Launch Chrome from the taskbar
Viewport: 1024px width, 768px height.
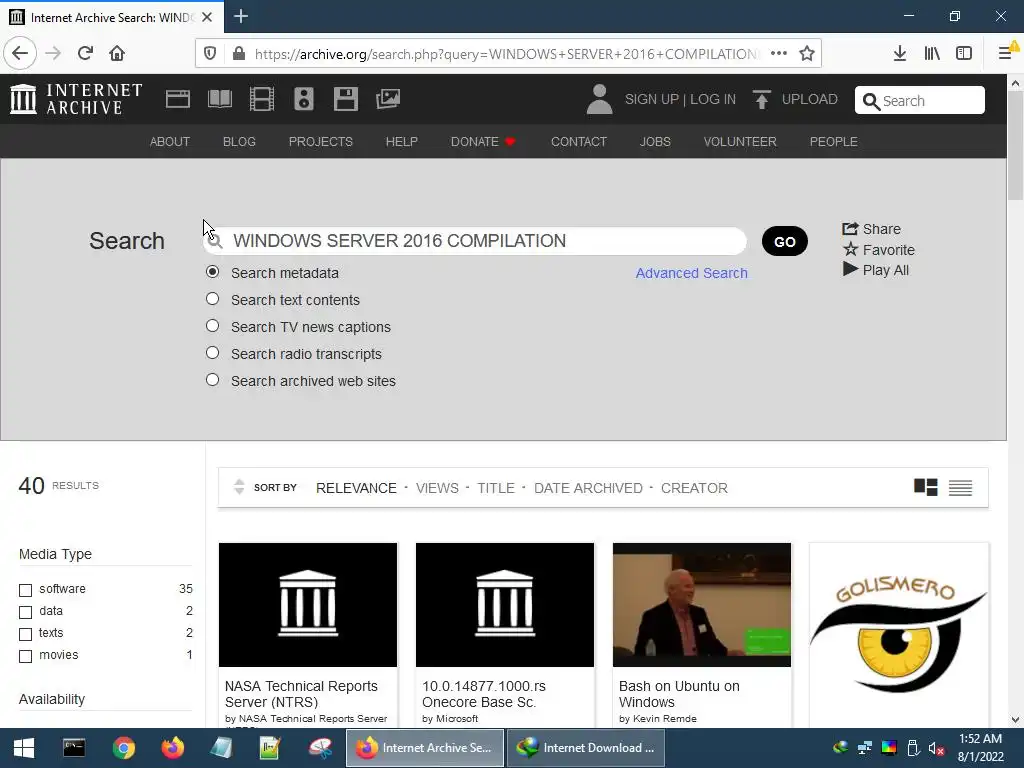pos(123,748)
